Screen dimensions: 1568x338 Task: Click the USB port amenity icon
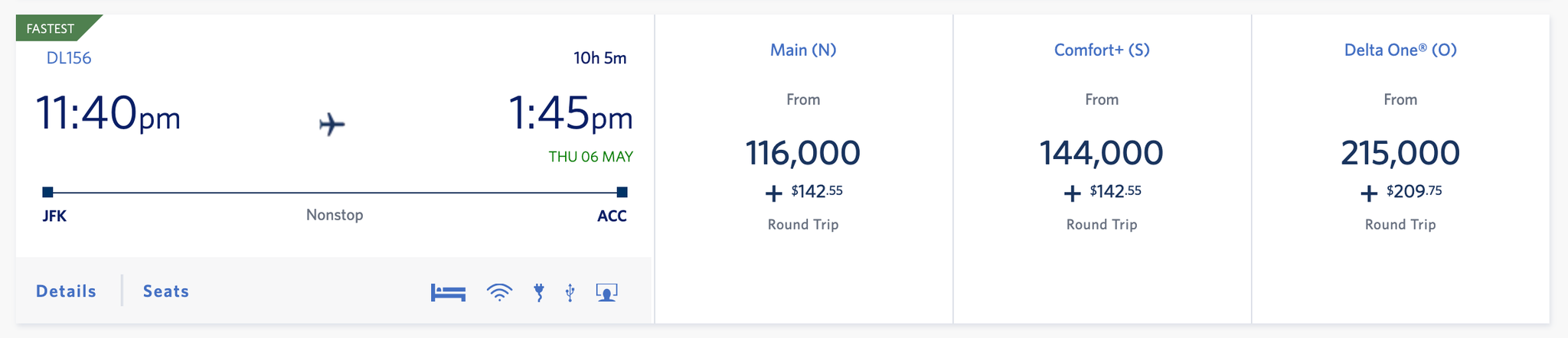[570, 292]
